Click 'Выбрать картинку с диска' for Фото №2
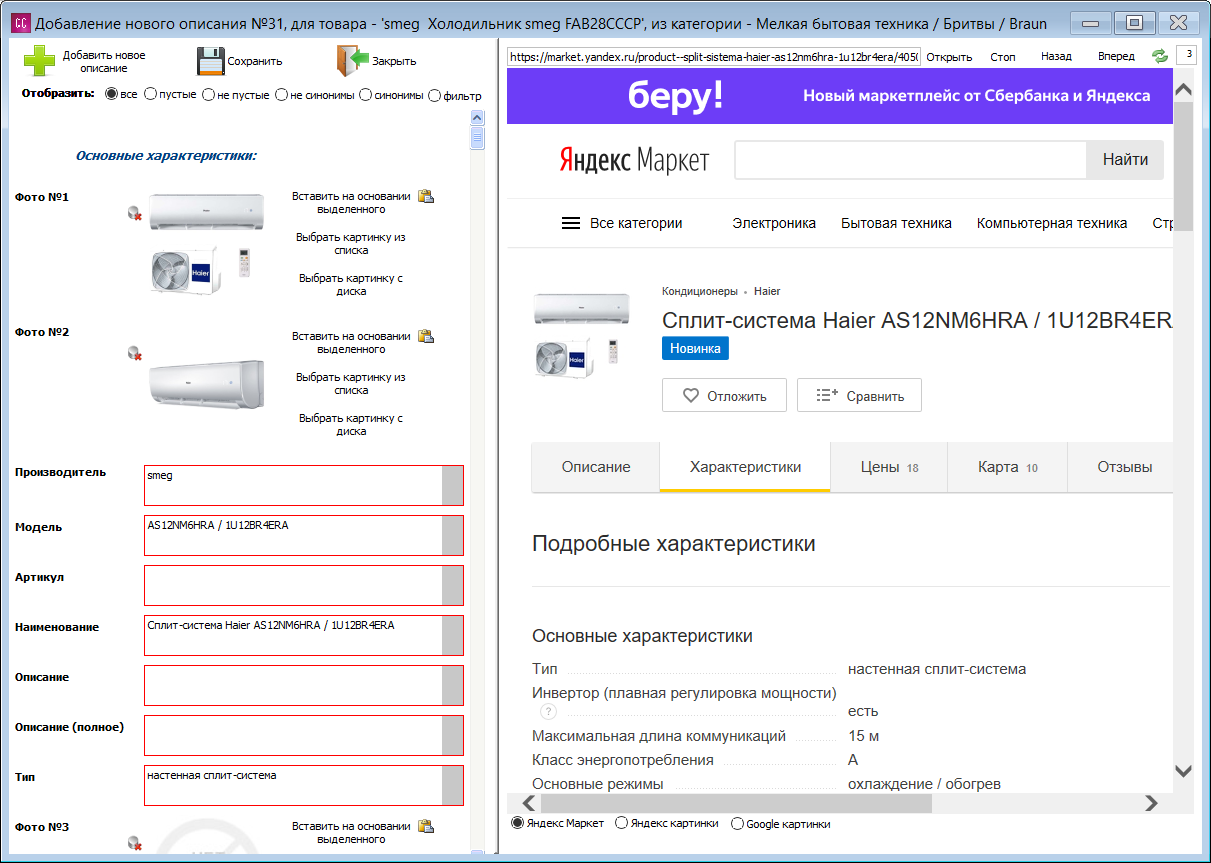This screenshot has height=863, width=1211. pos(351,425)
